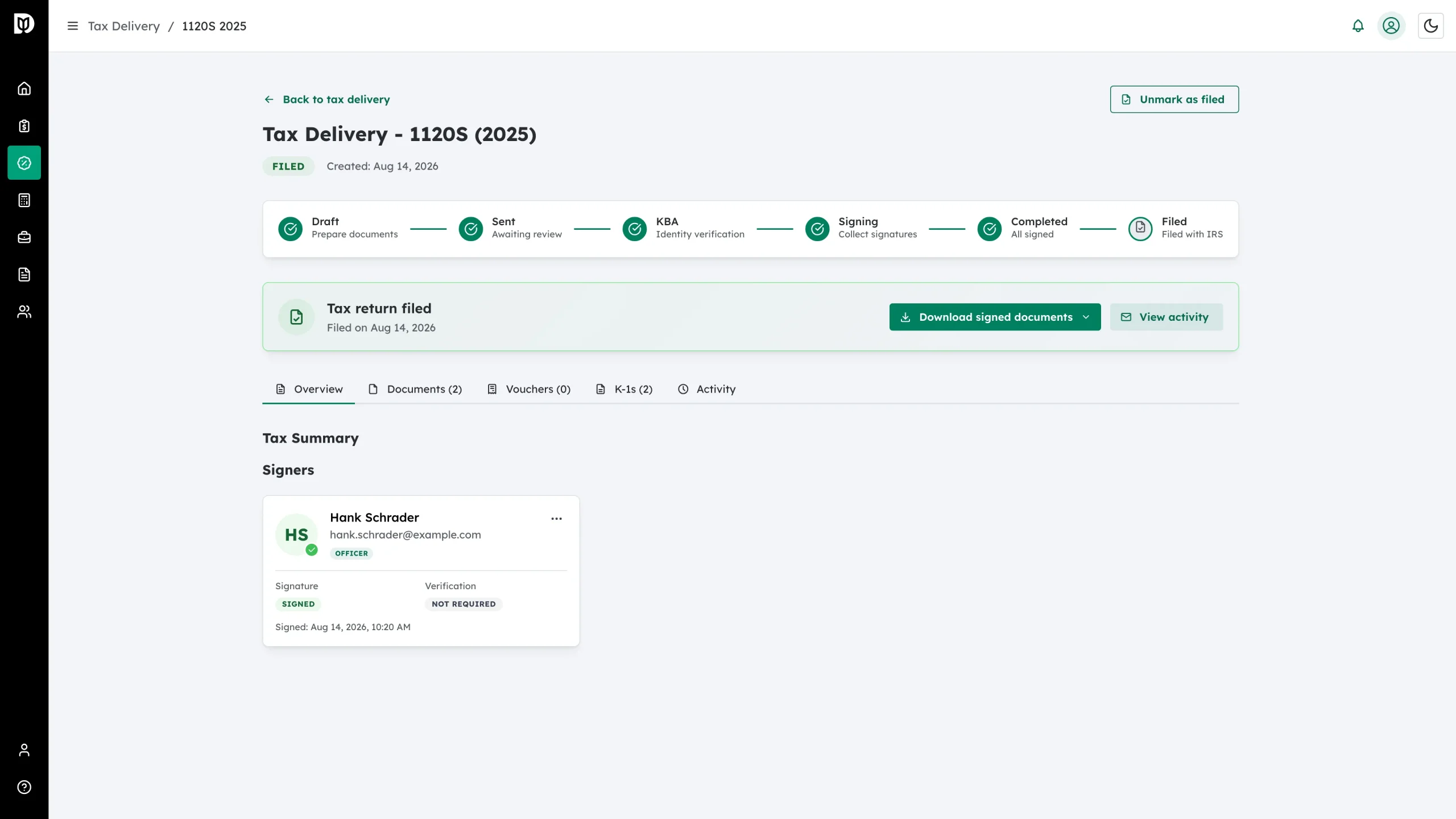Toggle dark mode with moon icon
This screenshot has width=1456, height=819.
[x=1430, y=26]
